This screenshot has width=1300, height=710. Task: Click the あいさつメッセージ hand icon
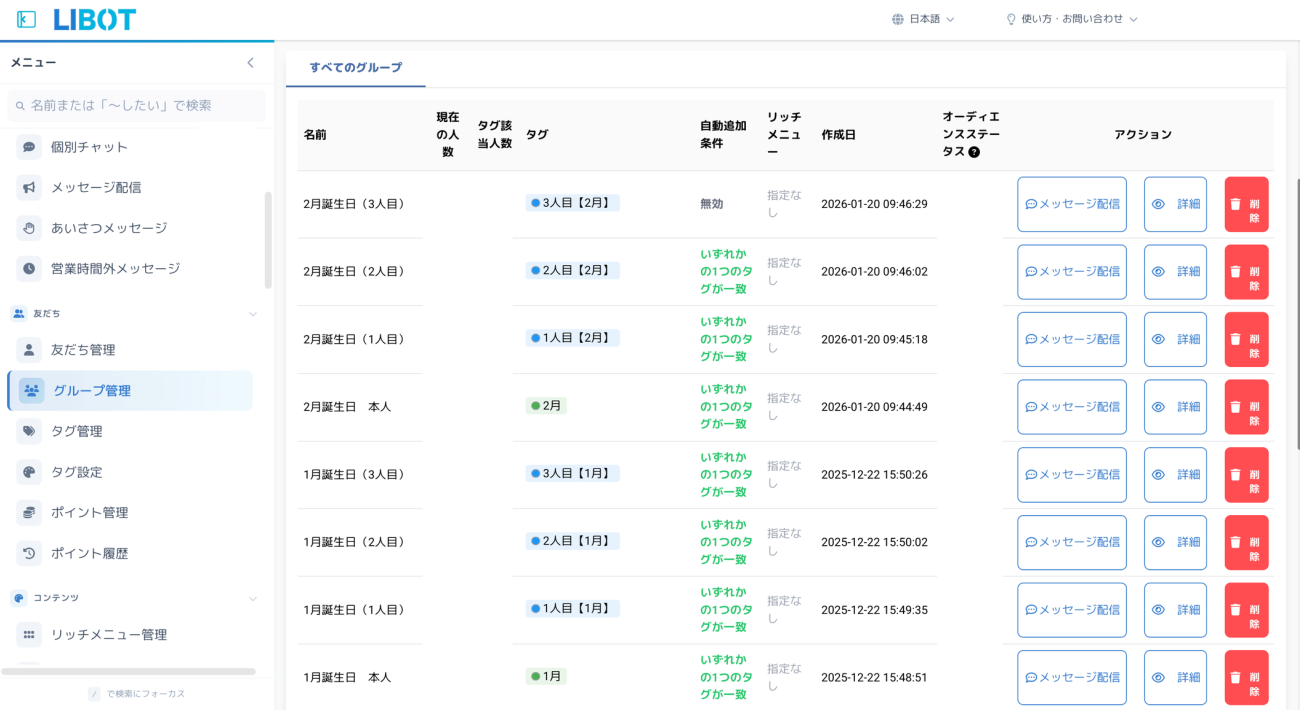coord(29,228)
